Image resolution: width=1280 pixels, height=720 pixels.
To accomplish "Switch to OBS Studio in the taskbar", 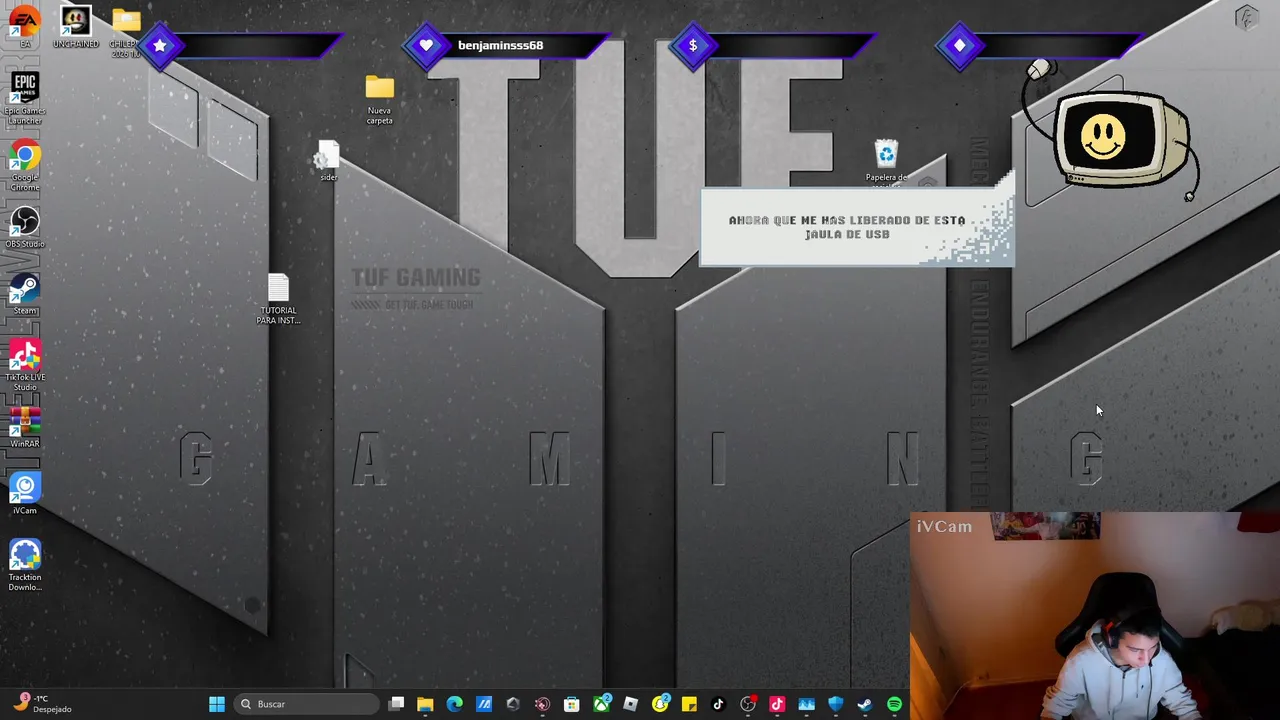I will click(748, 704).
